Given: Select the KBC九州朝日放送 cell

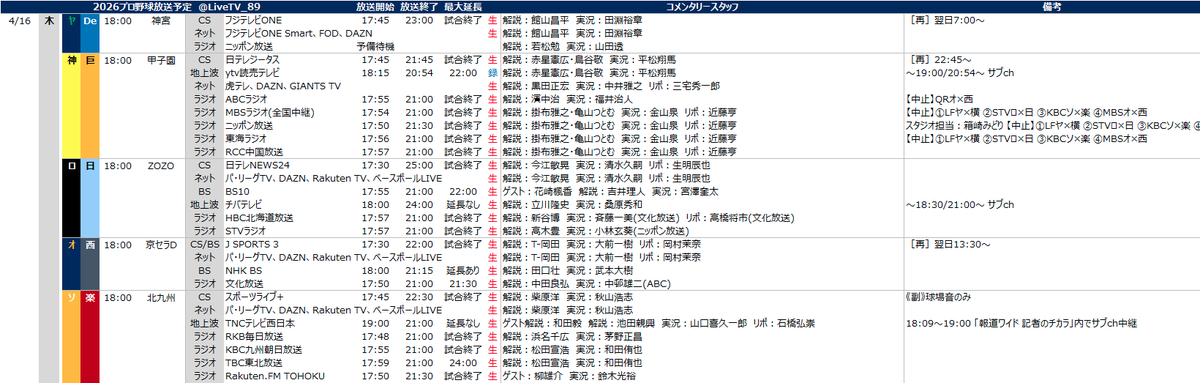Looking at the screenshot, I should click(264, 350).
